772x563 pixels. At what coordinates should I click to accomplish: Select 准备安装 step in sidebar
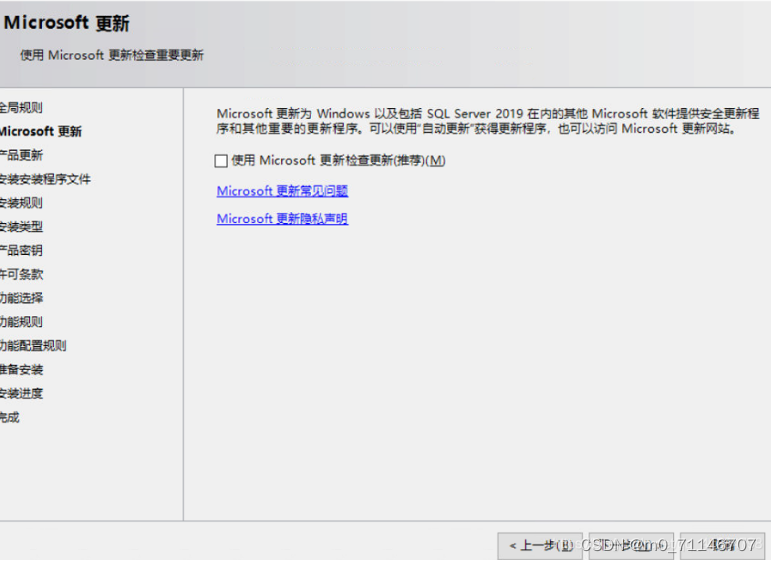coord(21,370)
